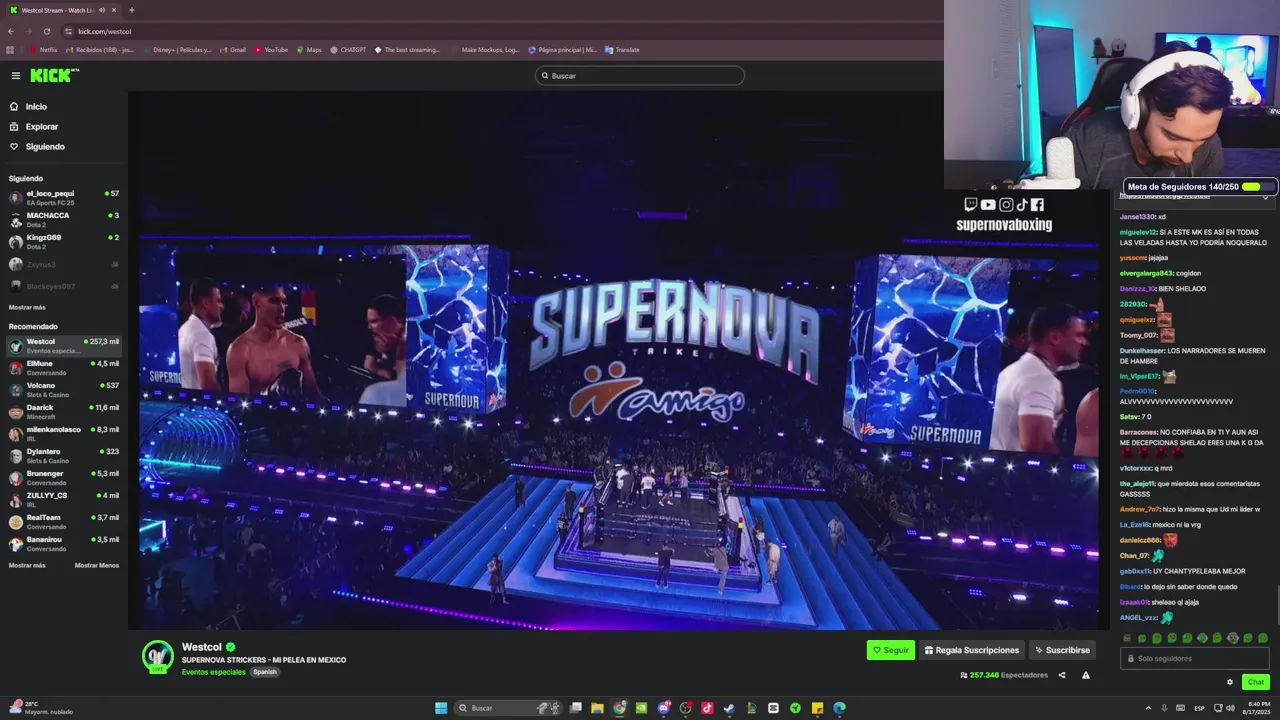The width and height of the screenshot is (1280, 720).
Task: Select el_loco_pequi channel in Siguiendo
Action: (x=64, y=197)
